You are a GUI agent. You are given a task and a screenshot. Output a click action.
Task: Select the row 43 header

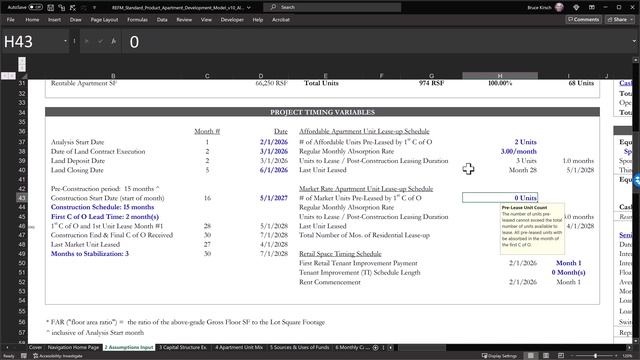pos(21,198)
